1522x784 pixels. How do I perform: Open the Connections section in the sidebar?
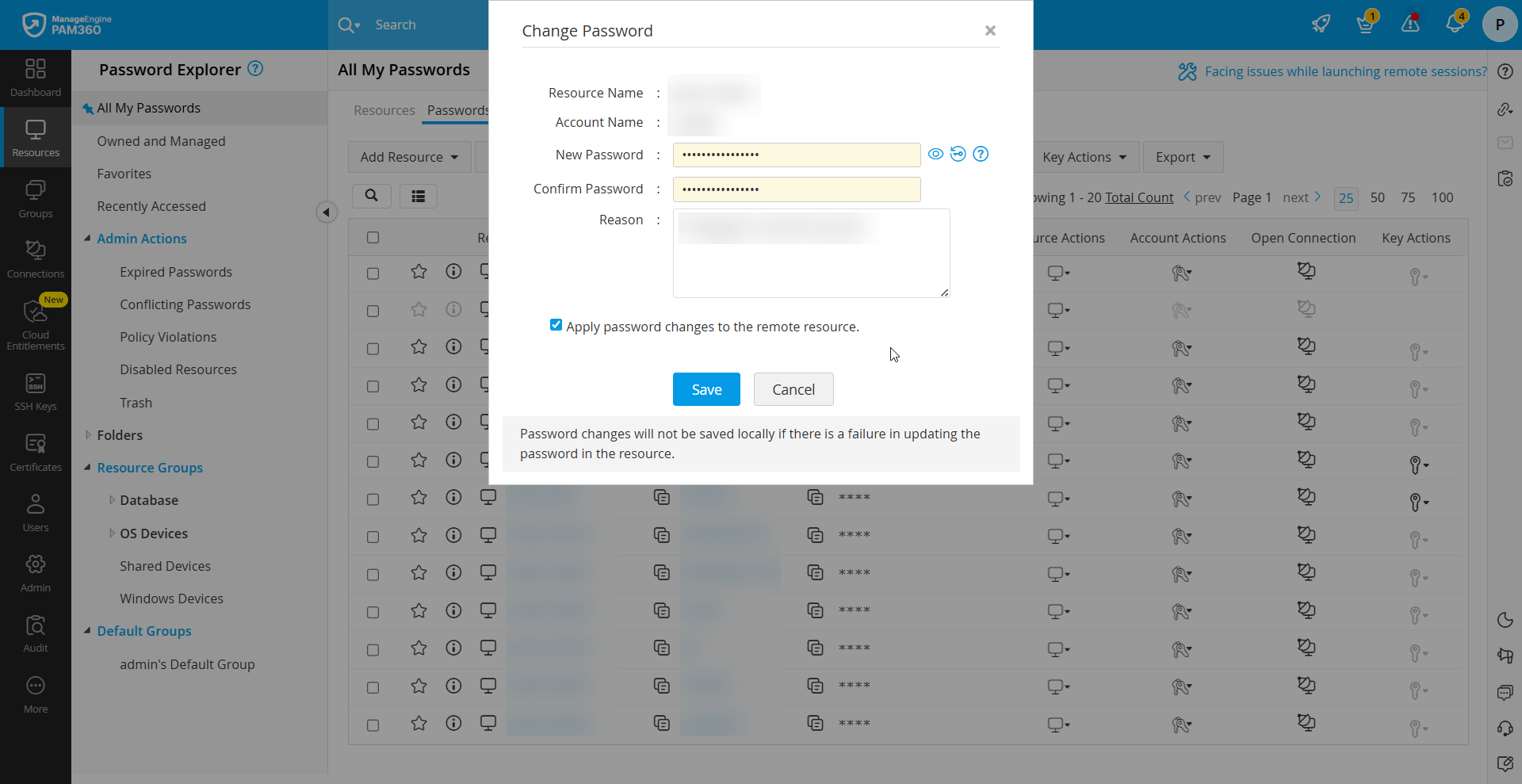[36, 258]
